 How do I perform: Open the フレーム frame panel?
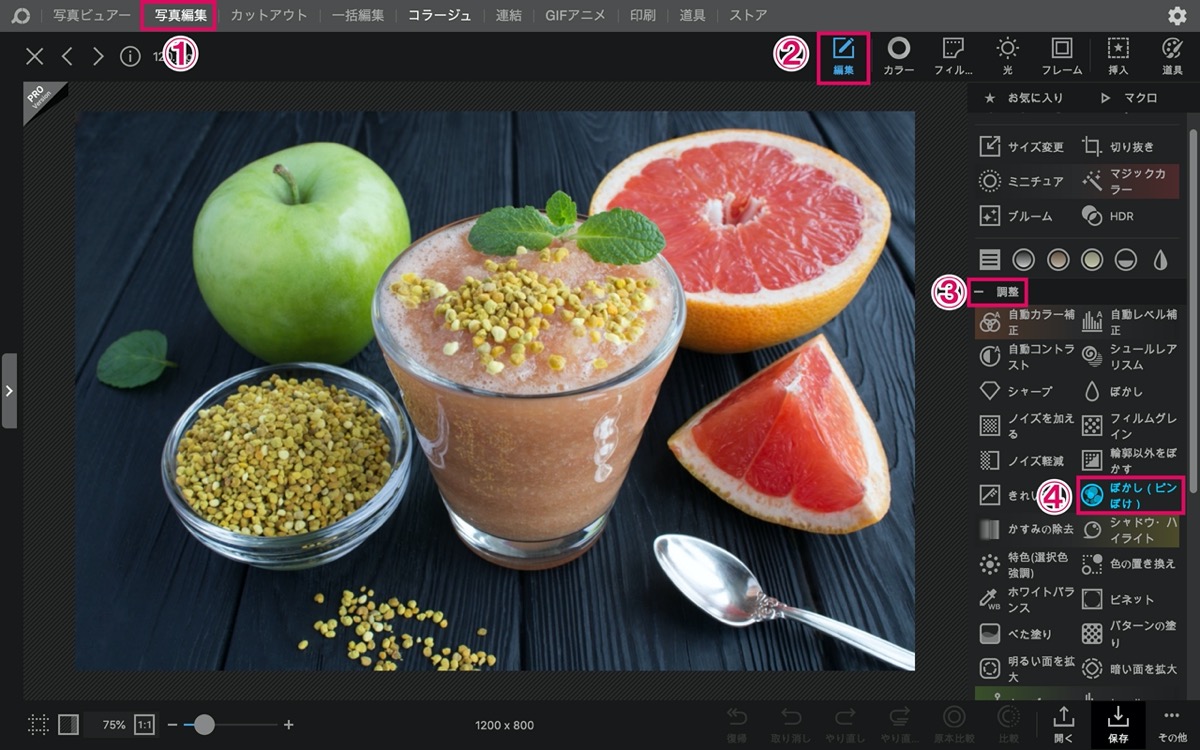pyautogui.click(x=1062, y=56)
